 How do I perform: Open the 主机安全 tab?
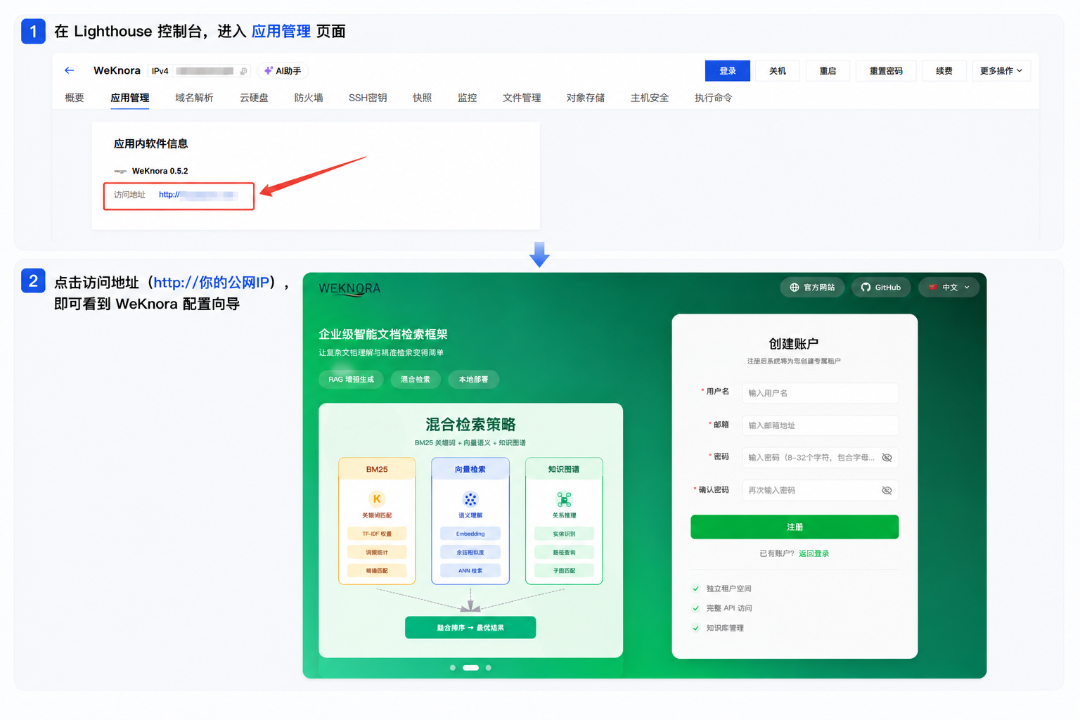650,98
